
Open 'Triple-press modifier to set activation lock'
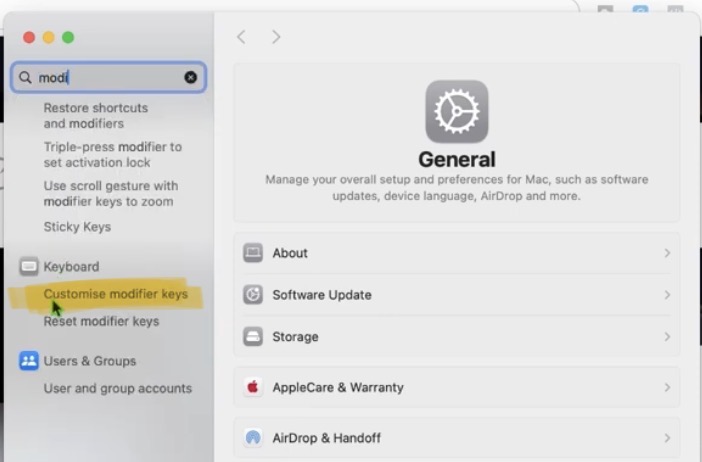pos(113,154)
